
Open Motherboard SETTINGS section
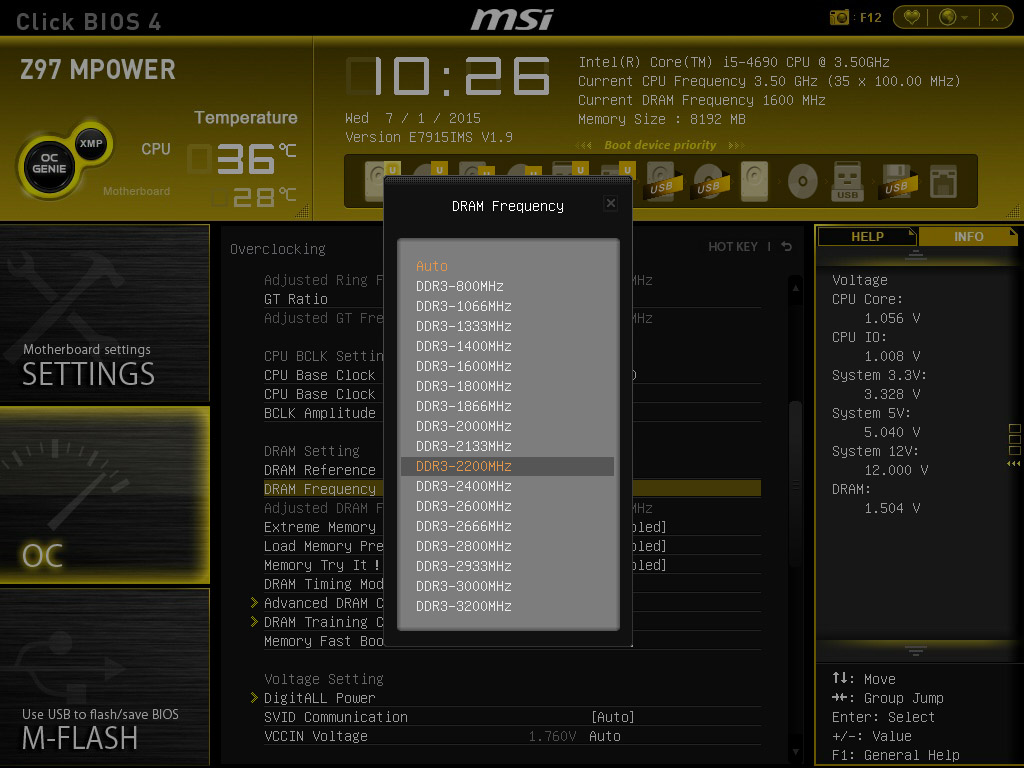pyautogui.click(x=104, y=313)
